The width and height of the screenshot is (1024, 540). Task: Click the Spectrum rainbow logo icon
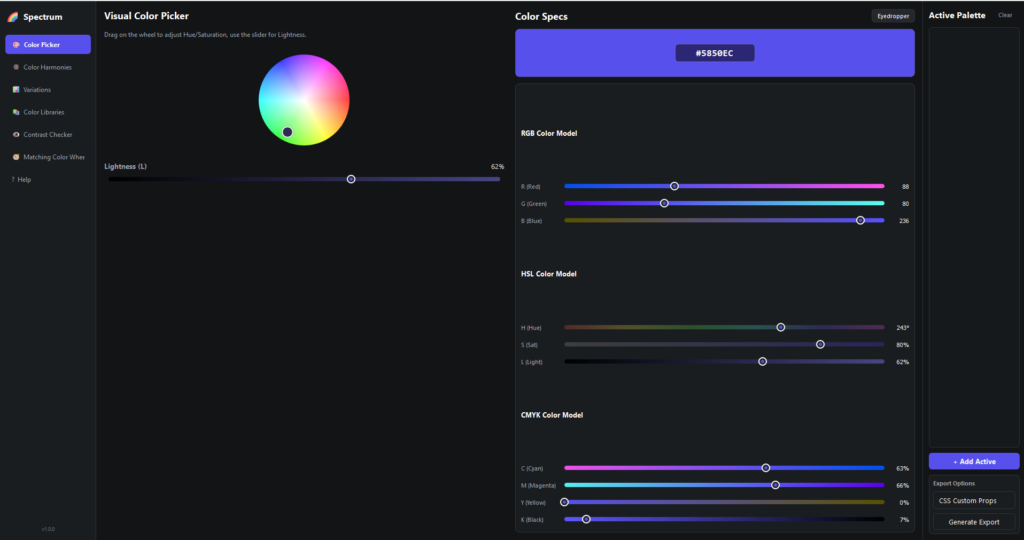(x=12, y=17)
